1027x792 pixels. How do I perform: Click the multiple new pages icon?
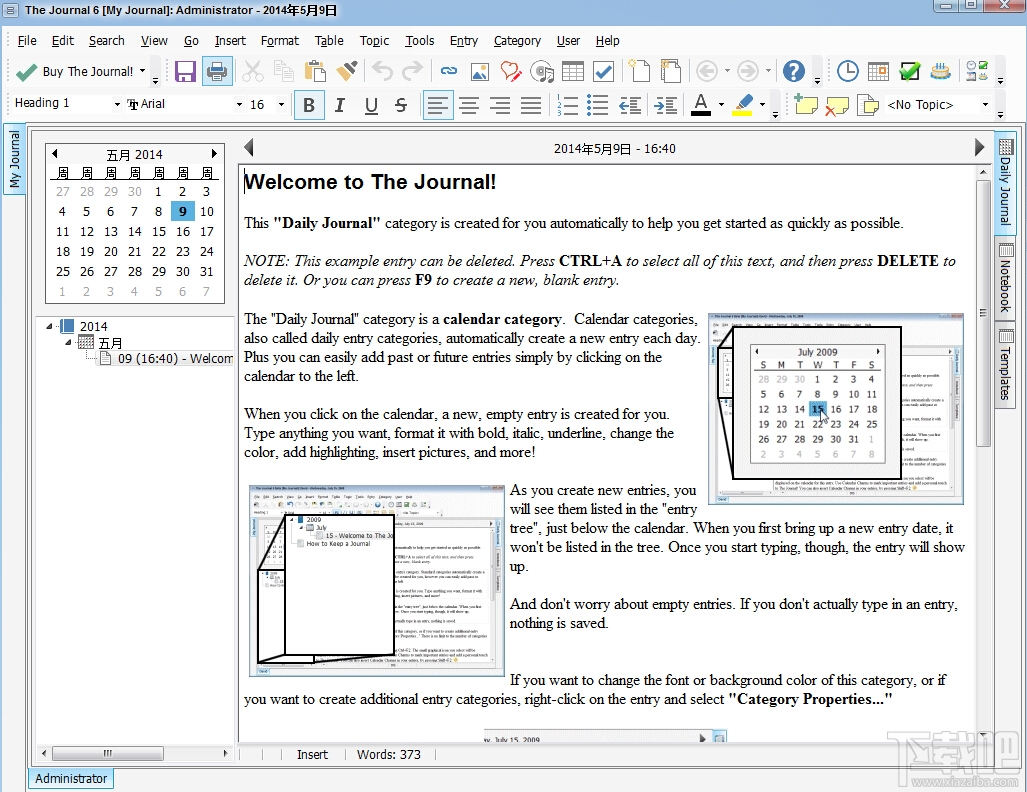pyautogui.click(x=671, y=71)
